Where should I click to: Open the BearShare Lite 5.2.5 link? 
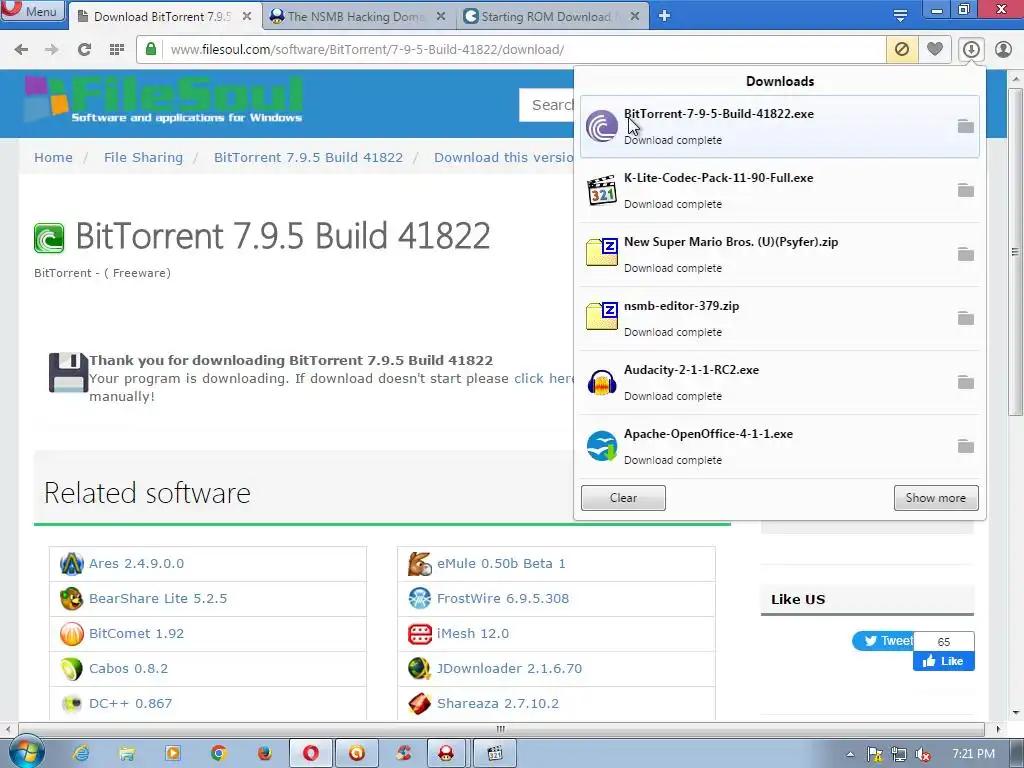click(158, 598)
